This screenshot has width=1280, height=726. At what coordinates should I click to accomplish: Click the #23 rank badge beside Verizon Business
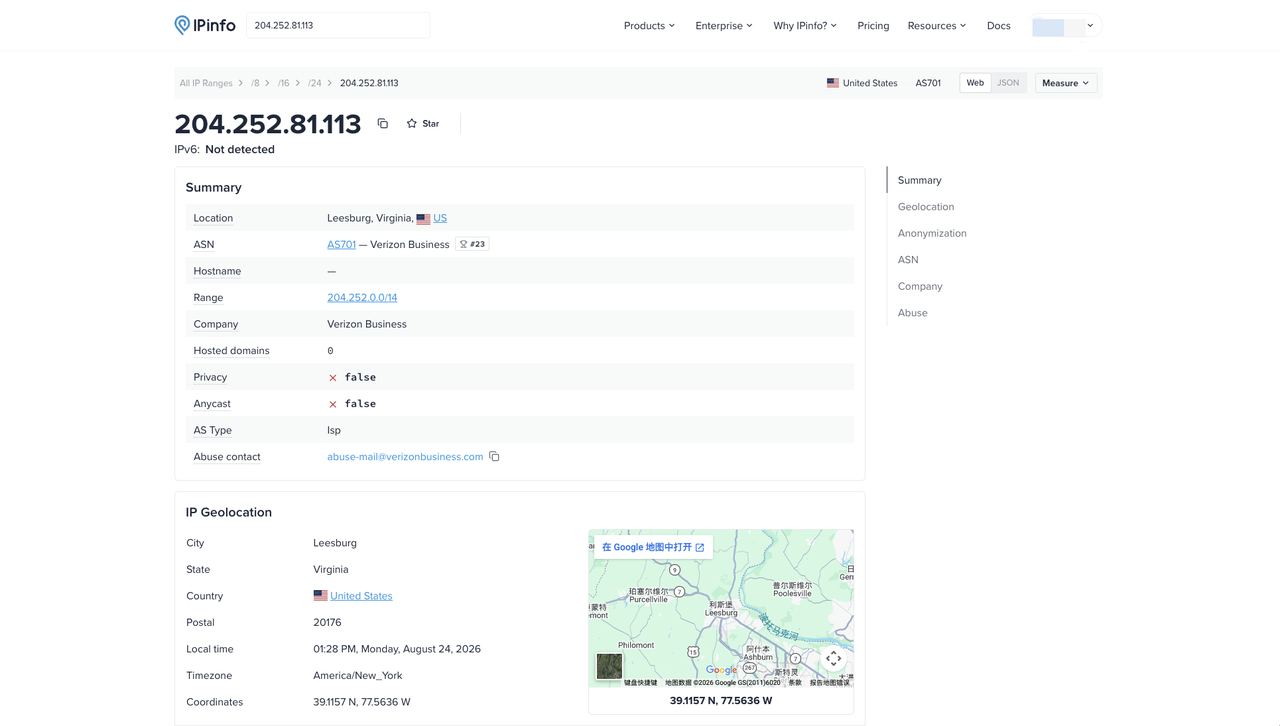pos(472,244)
